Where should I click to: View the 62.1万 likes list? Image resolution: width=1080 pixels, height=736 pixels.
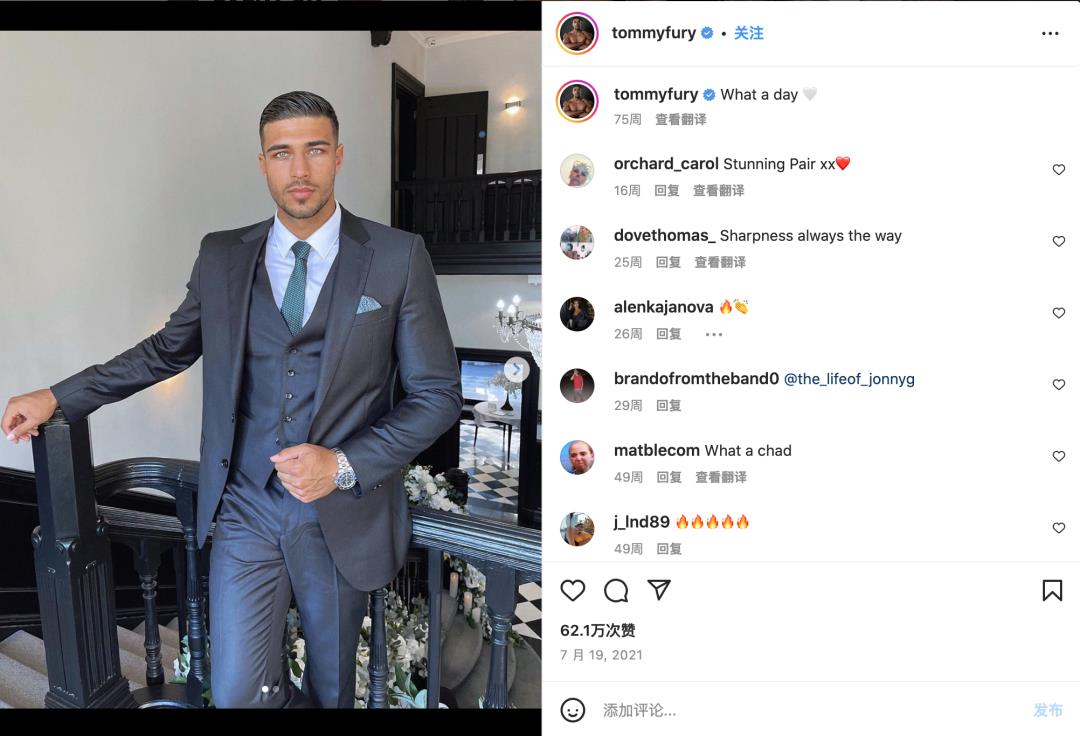tap(597, 630)
